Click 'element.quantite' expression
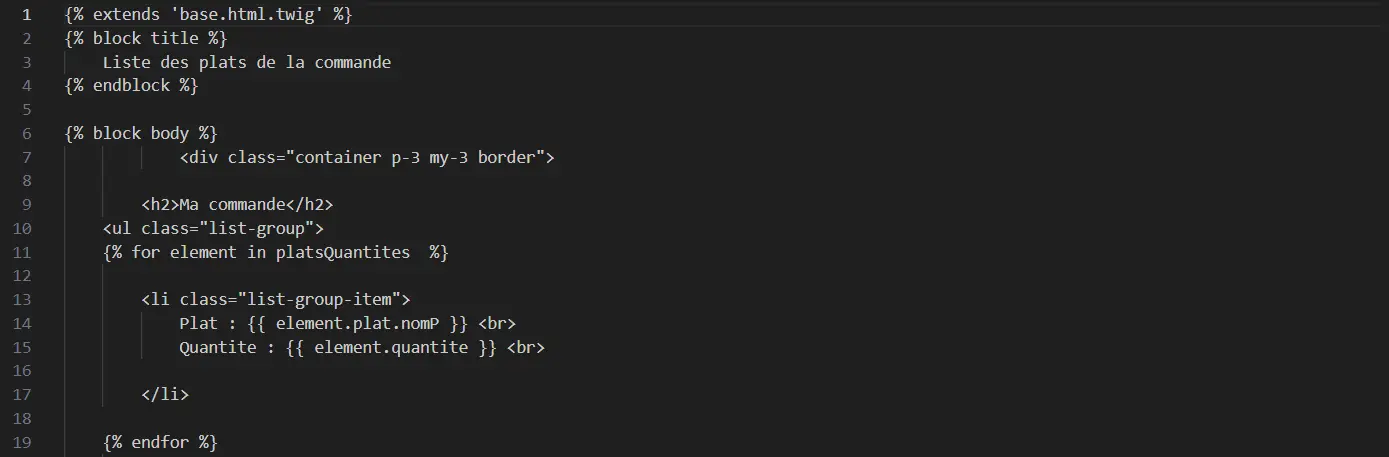1389x457 pixels. point(390,347)
